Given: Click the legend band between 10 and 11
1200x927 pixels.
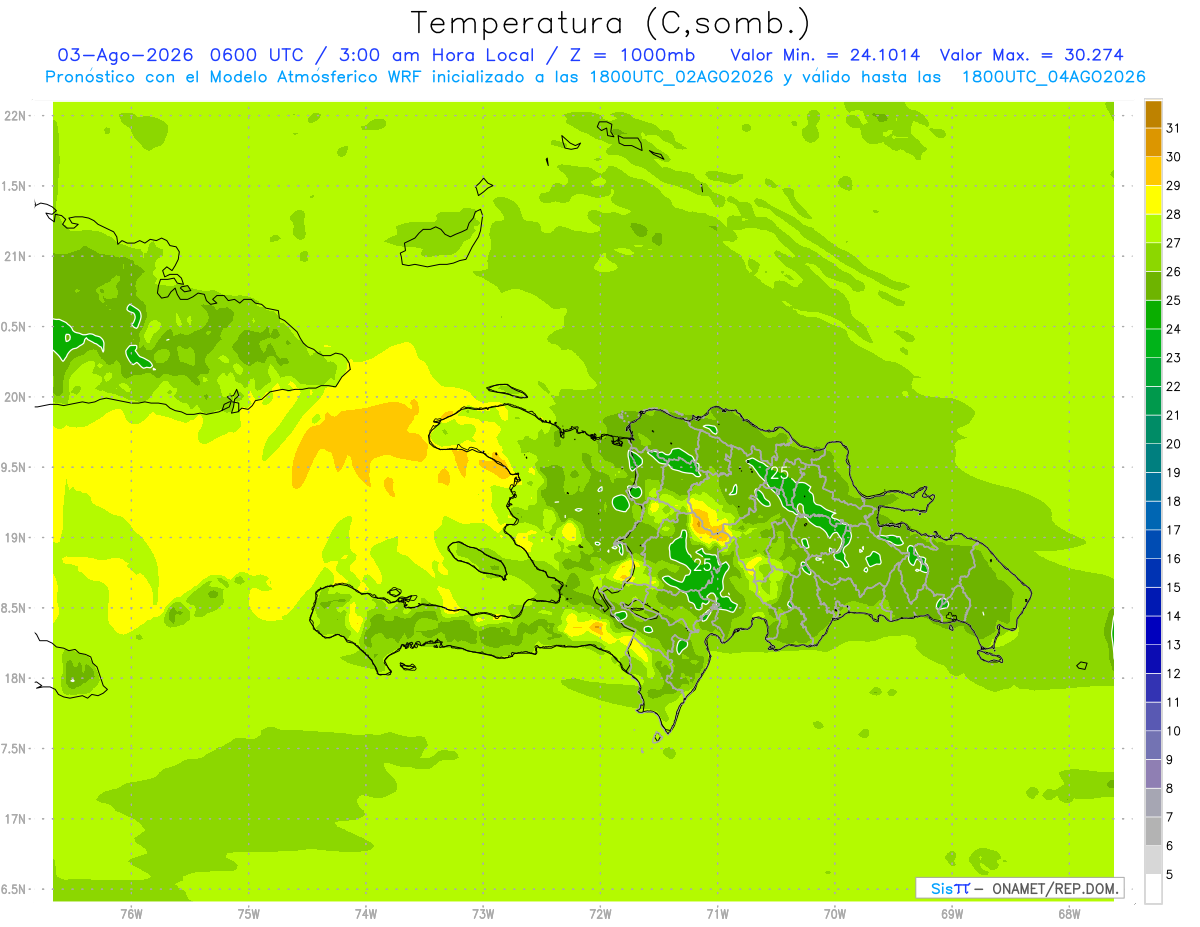Looking at the screenshot, I should [x=1153, y=716].
